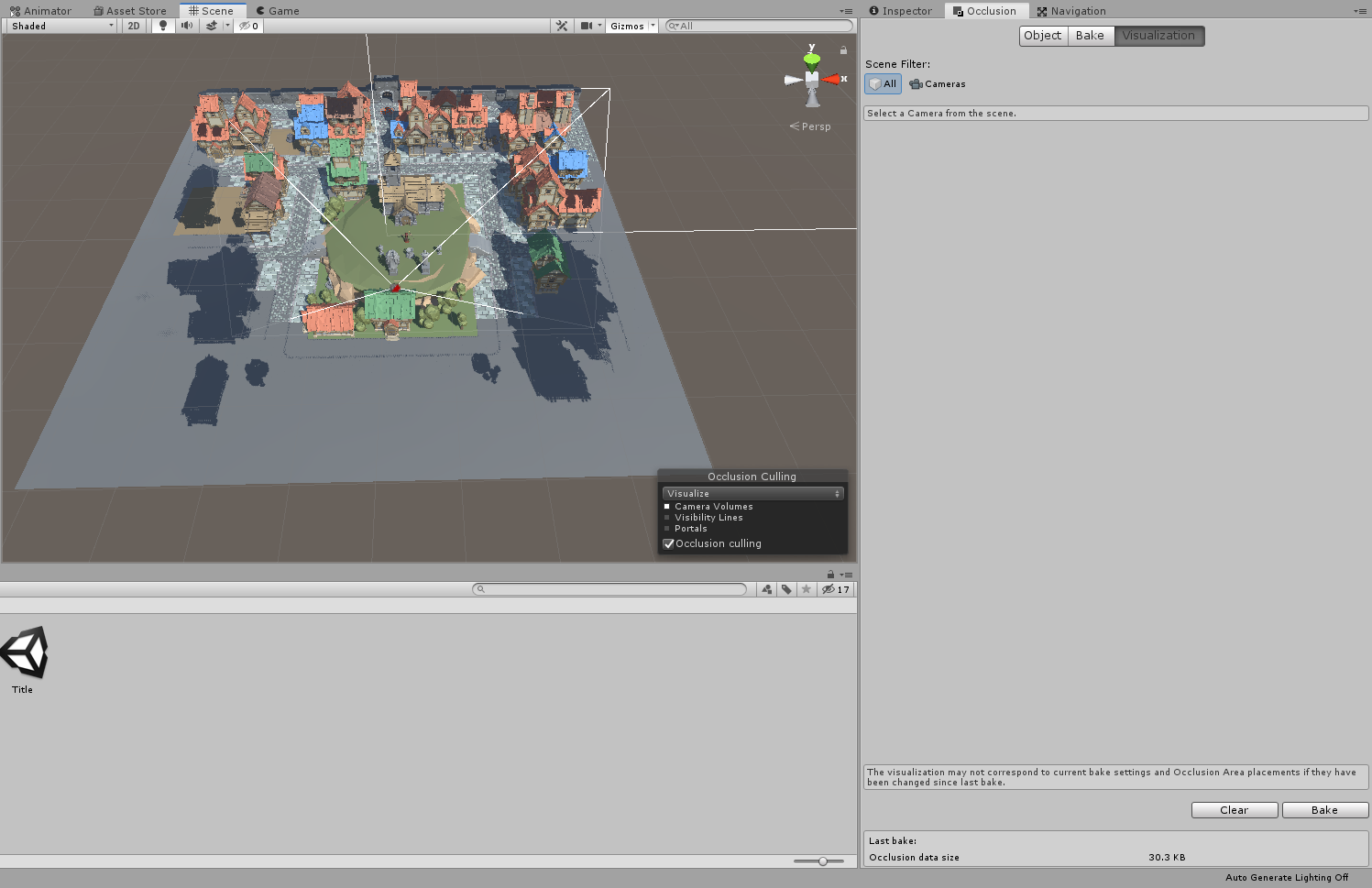Select the Title scene asset

(x=24, y=661)
